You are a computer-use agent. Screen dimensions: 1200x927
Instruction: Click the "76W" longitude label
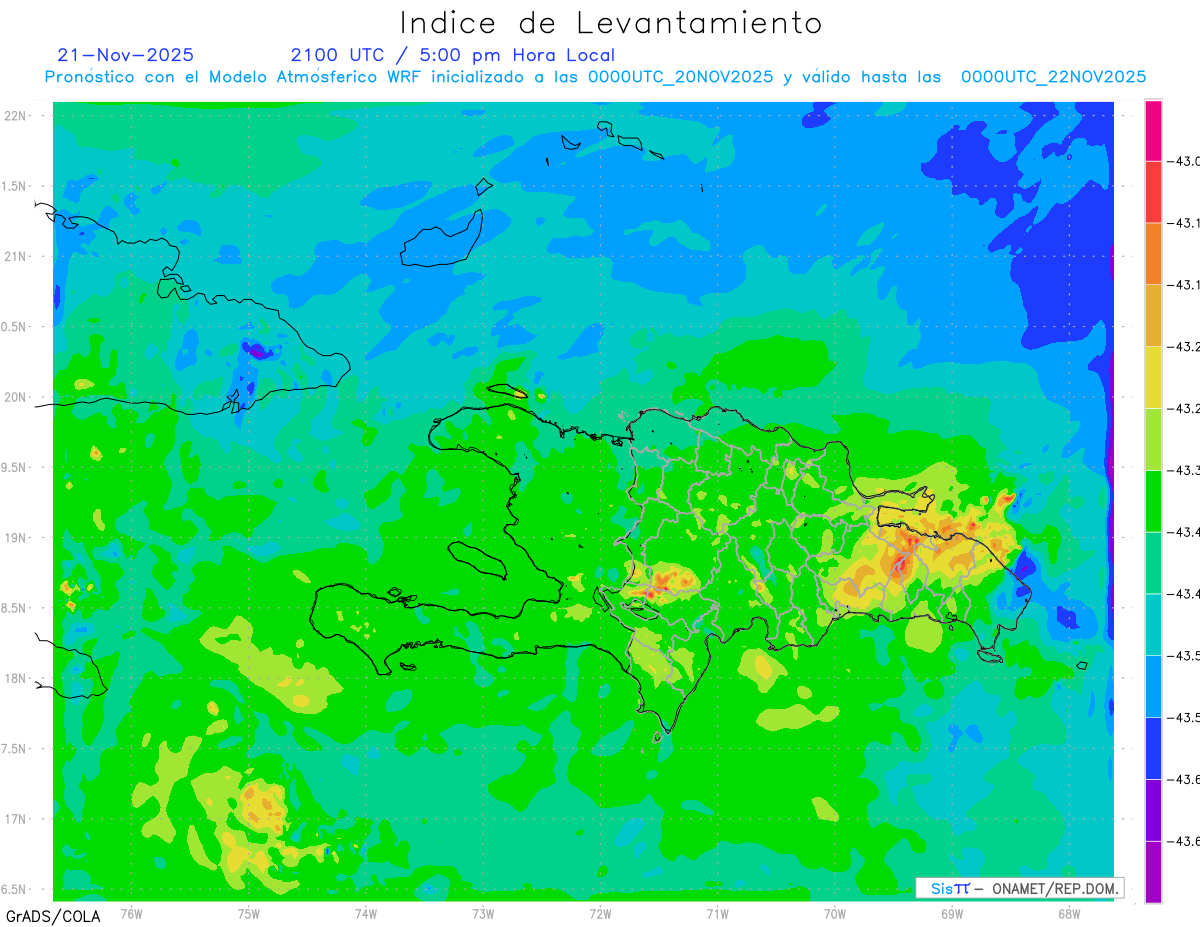click(131, 915)
